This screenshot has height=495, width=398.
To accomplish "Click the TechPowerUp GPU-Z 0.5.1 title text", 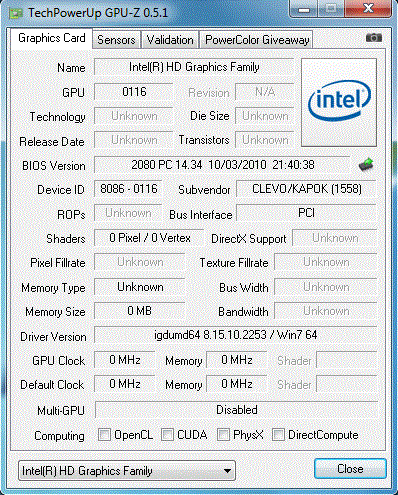I will coord(98,13).
